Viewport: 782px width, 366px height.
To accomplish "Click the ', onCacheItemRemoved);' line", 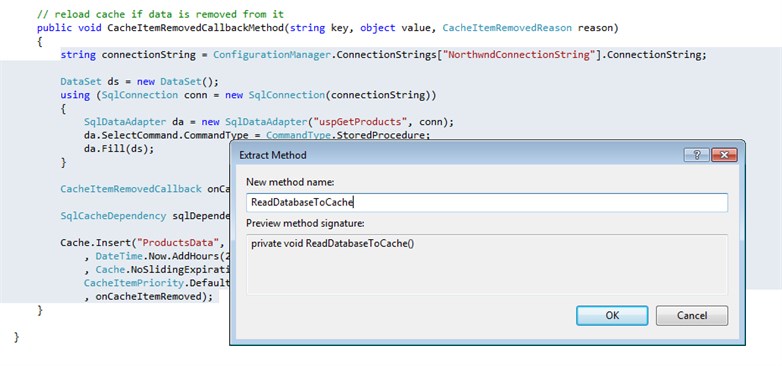I will [148, 297].
